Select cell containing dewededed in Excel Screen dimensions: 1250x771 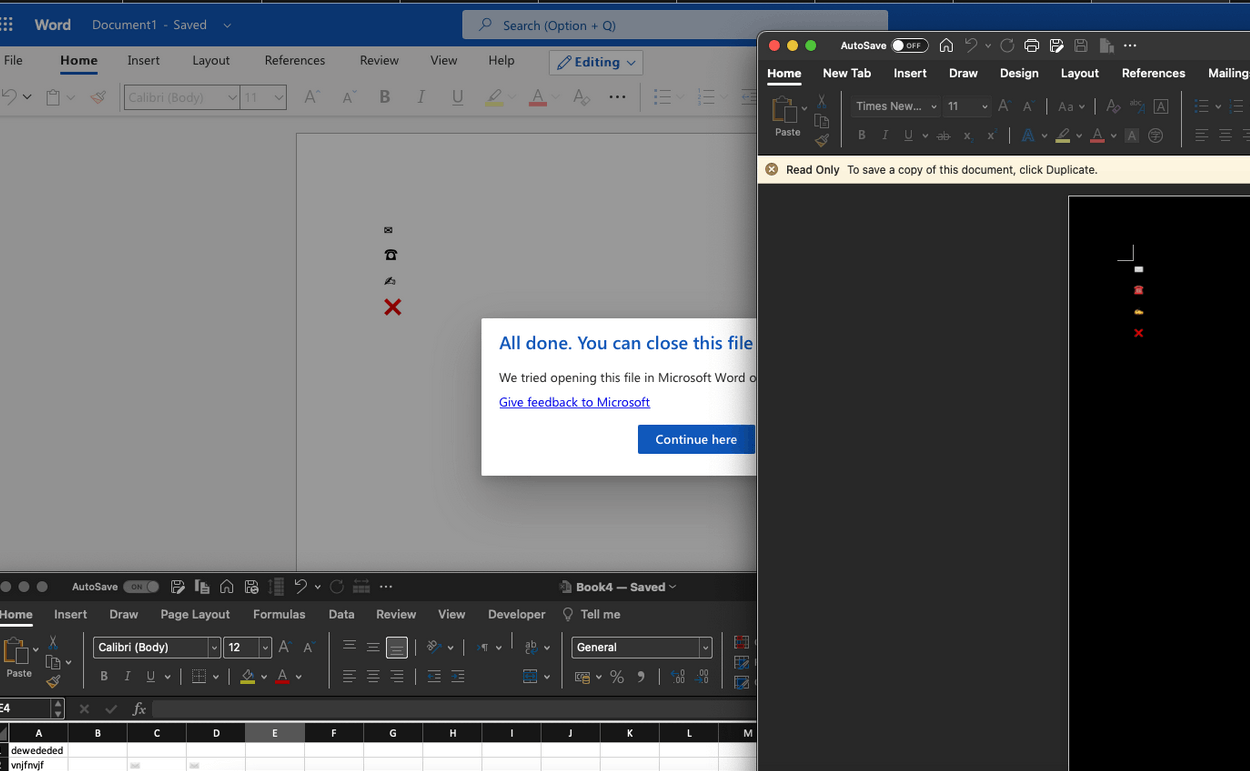click(x=38, y=750)
